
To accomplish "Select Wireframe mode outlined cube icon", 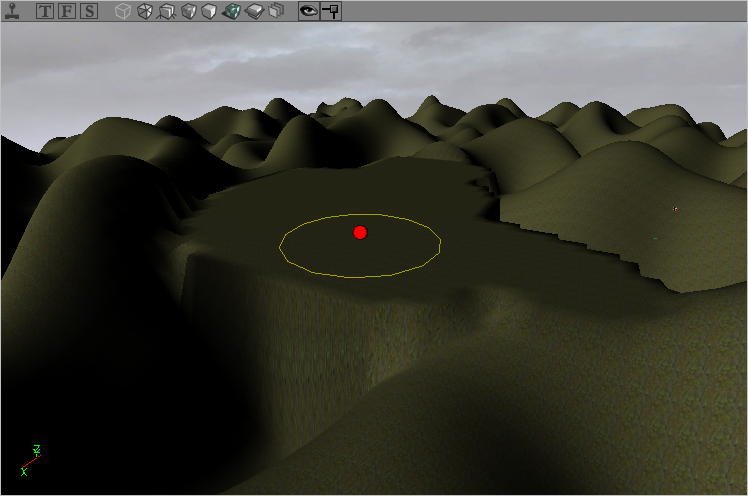I will coord(122,12).
